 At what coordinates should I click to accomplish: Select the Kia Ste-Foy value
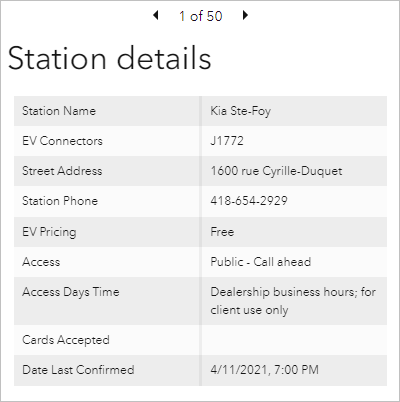point(240,111)
